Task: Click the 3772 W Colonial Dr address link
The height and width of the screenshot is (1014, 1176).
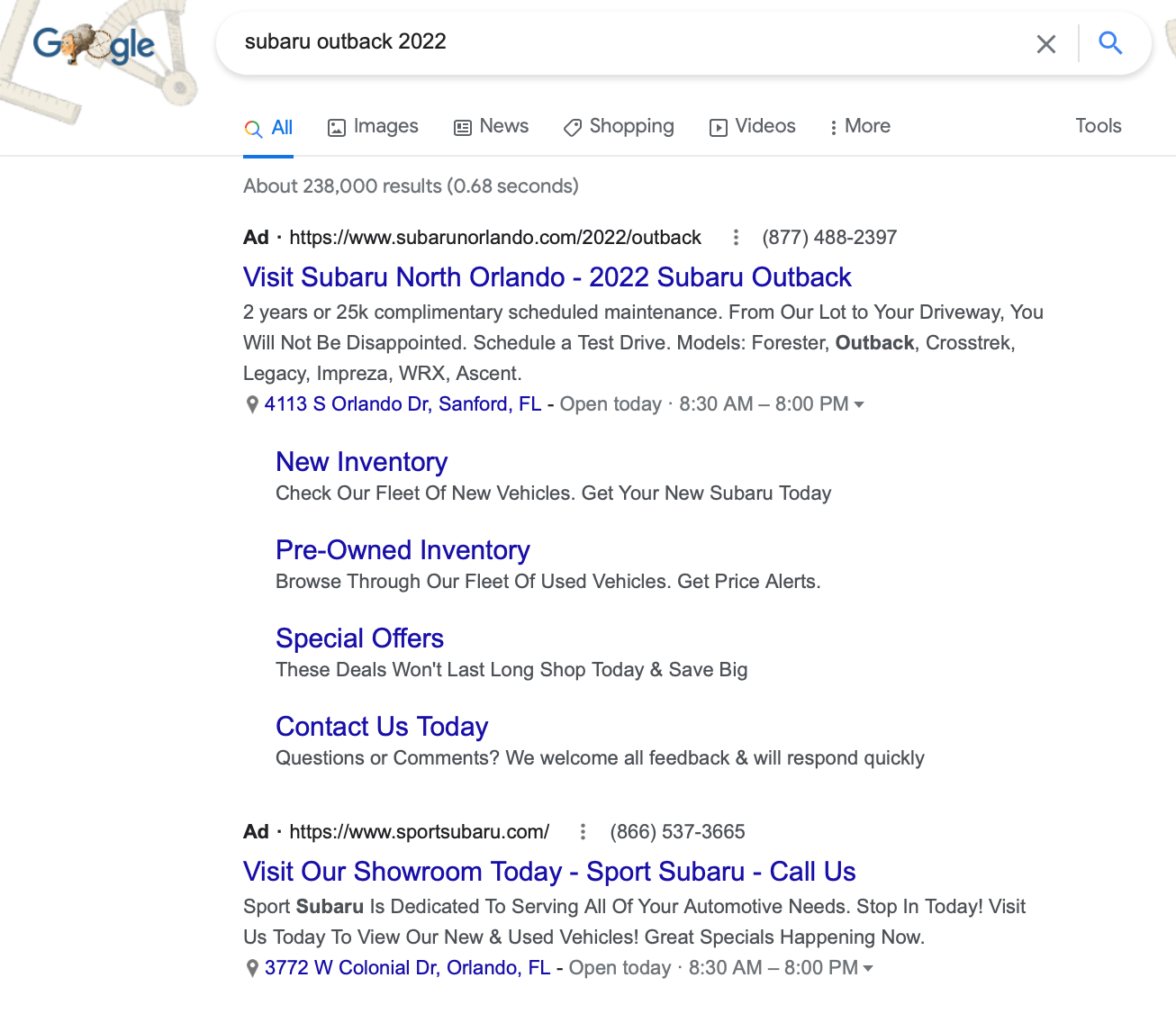Action: [407, 968]
